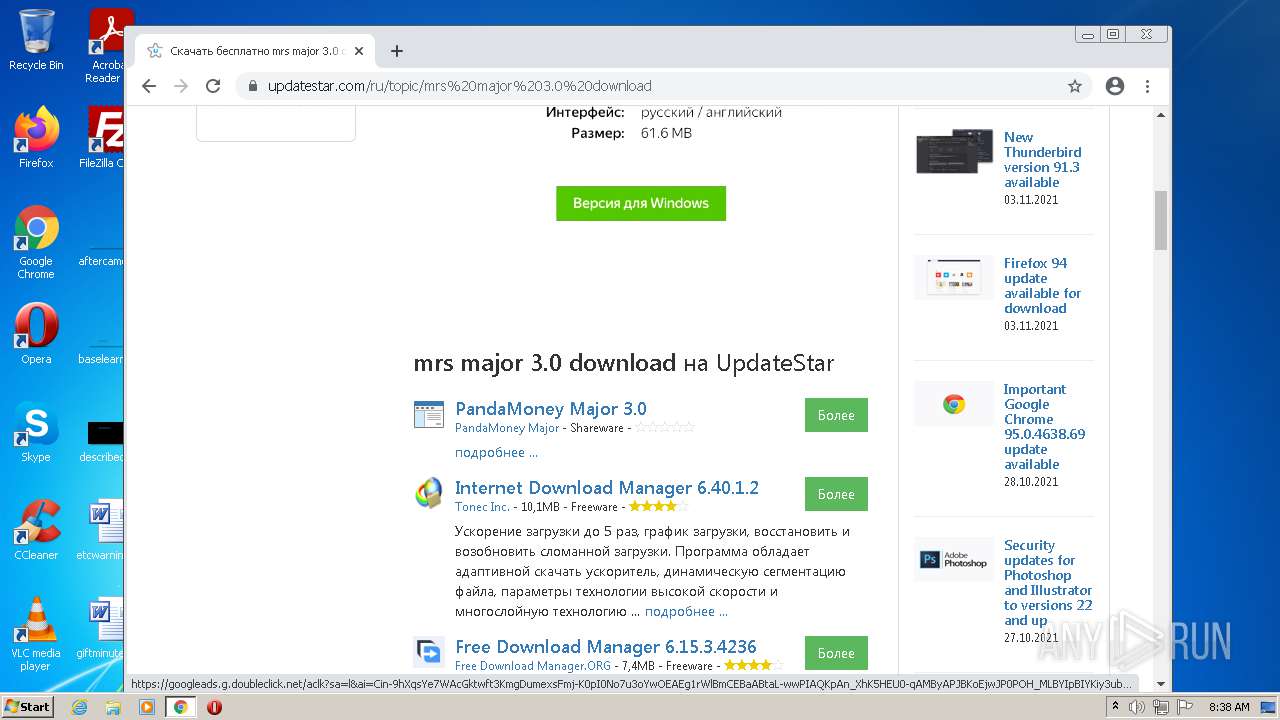1280x720 pixels.
Task: Click the Более button for Internet Download Manager
Action: pos(836,494)
